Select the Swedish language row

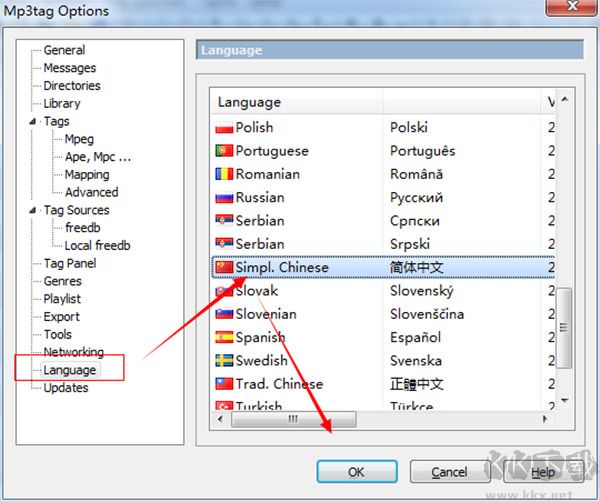383,360
